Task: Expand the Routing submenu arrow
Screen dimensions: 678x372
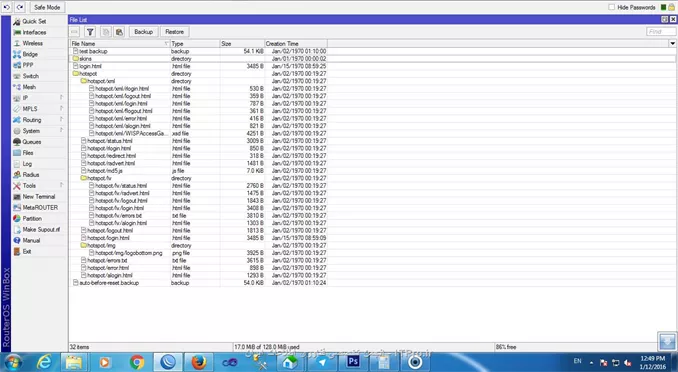Action: click(x=61, y=119)
